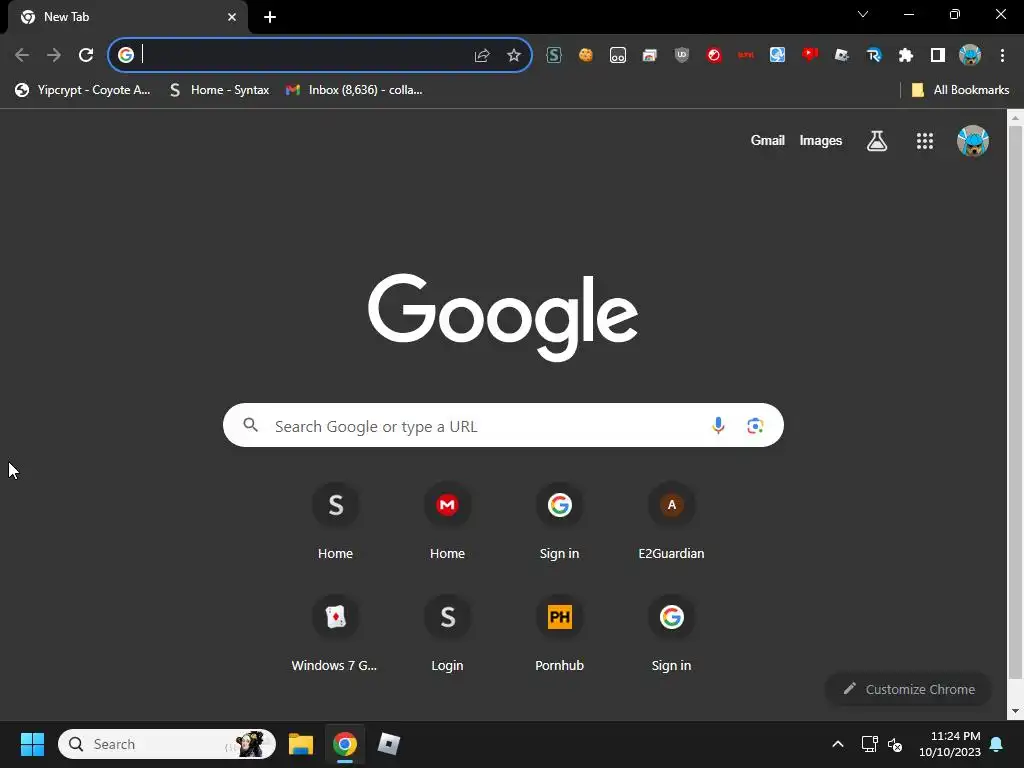Open the Stylus S extension icon
This screenshot has width=1024, height=768.
click(x=554, y=55)
